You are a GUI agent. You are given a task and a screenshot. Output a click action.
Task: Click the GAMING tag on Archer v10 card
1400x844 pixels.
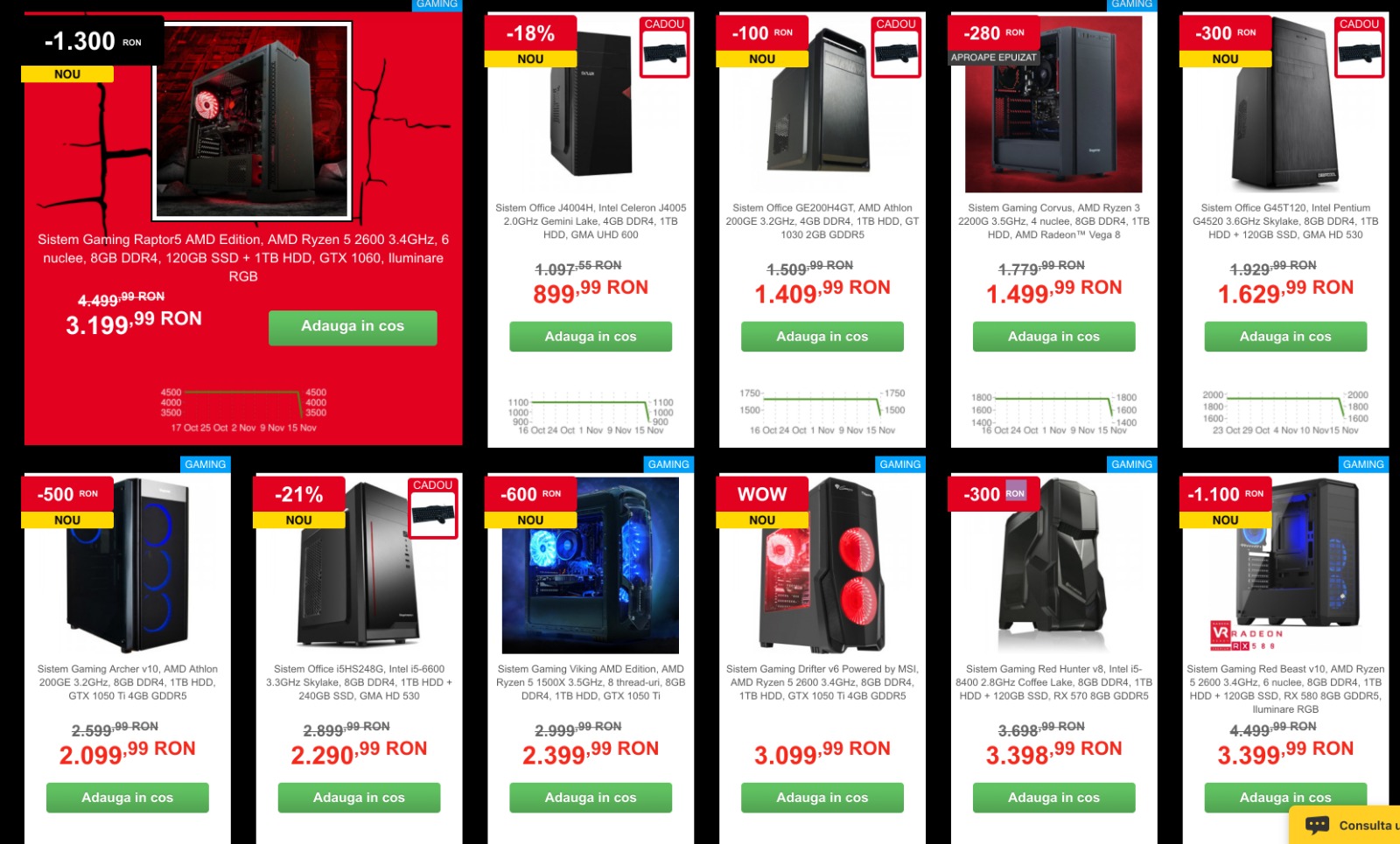point(206,464)
